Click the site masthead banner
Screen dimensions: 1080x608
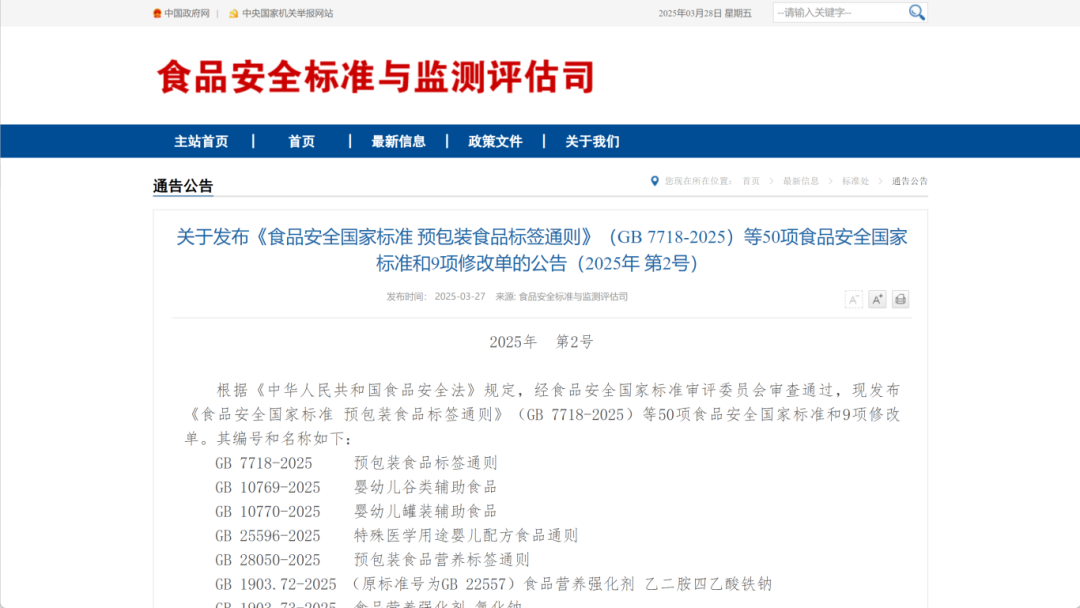click(374, 77)
